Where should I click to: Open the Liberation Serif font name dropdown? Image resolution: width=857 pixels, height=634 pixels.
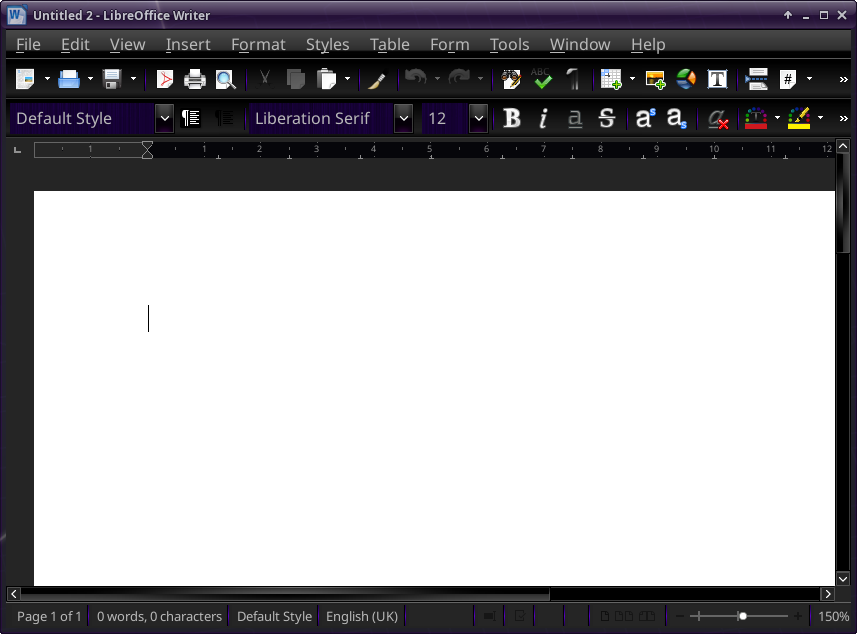(403, 119)
